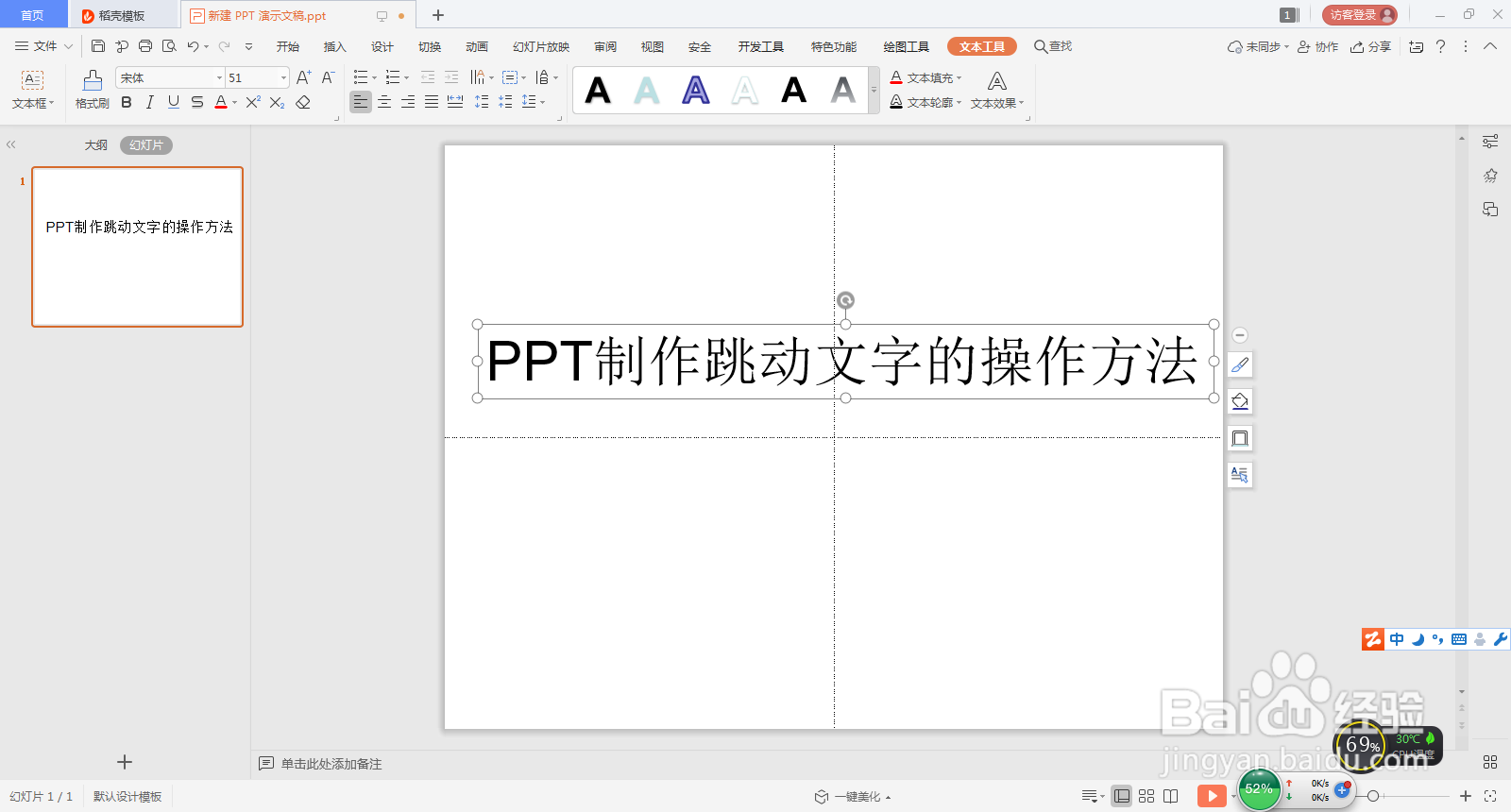Open the line spacing dropdown

pyautogui.click(x=535, y=102)
